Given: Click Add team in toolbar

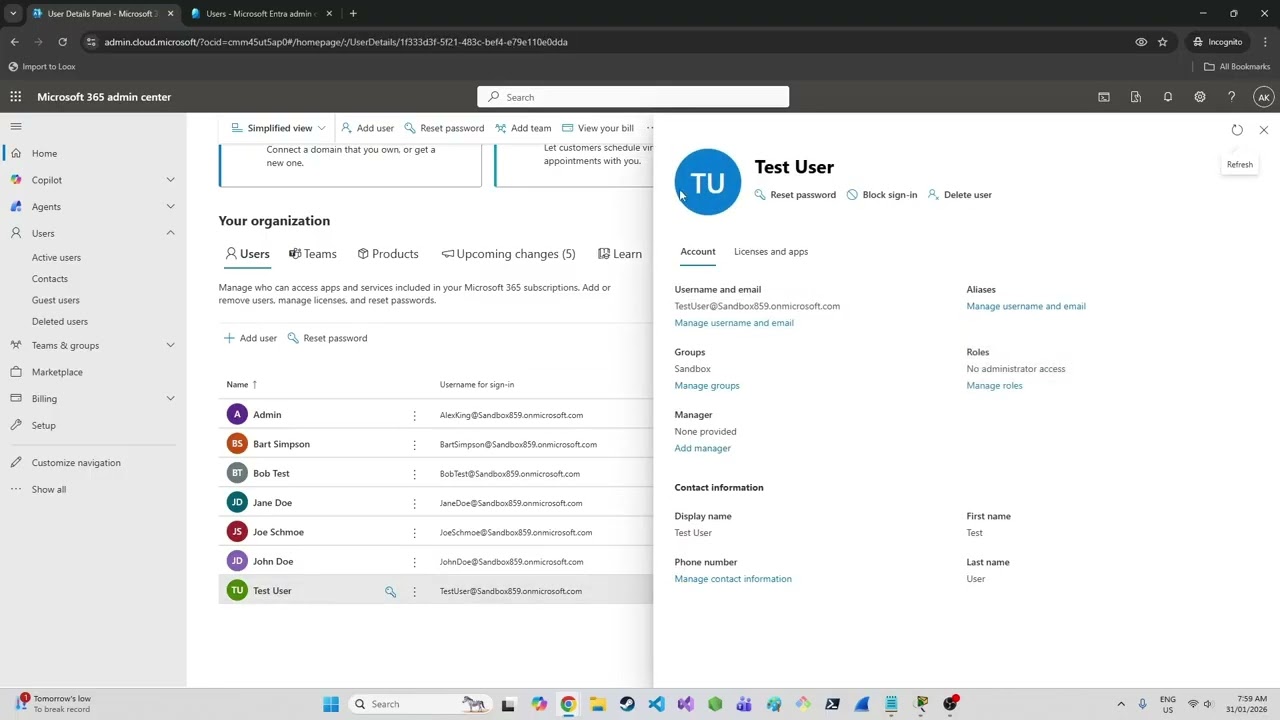Looking at the screenshot, I should 523,128.
